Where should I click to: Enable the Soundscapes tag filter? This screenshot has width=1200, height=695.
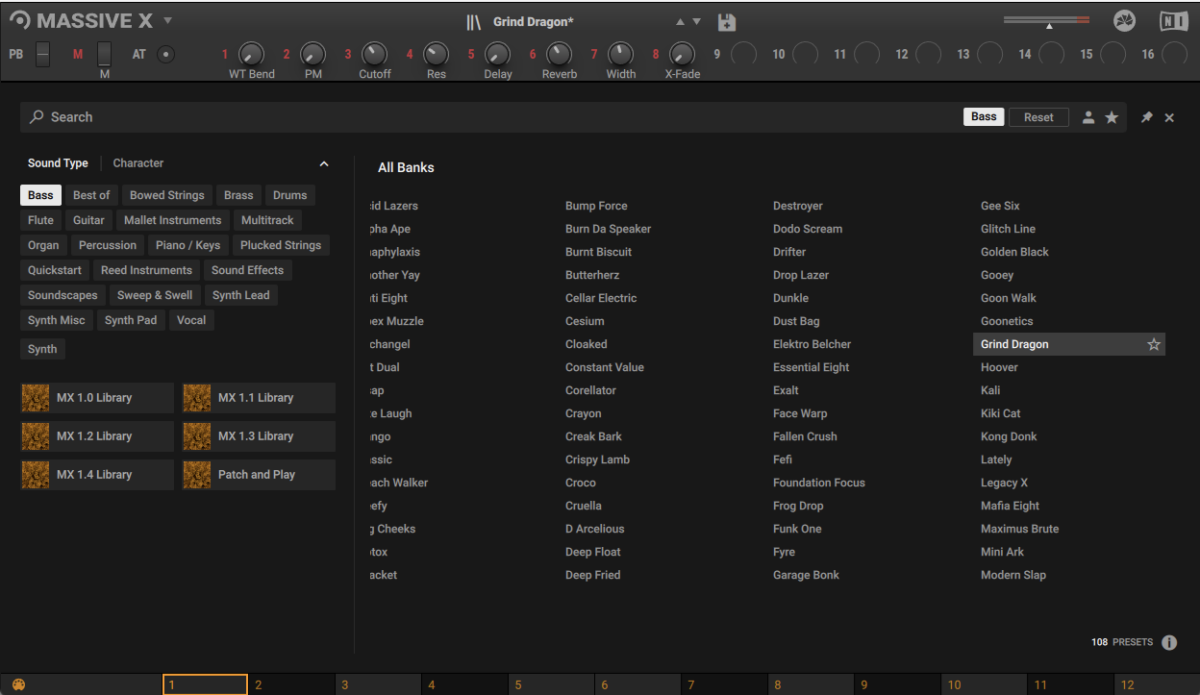click(63, 295)
